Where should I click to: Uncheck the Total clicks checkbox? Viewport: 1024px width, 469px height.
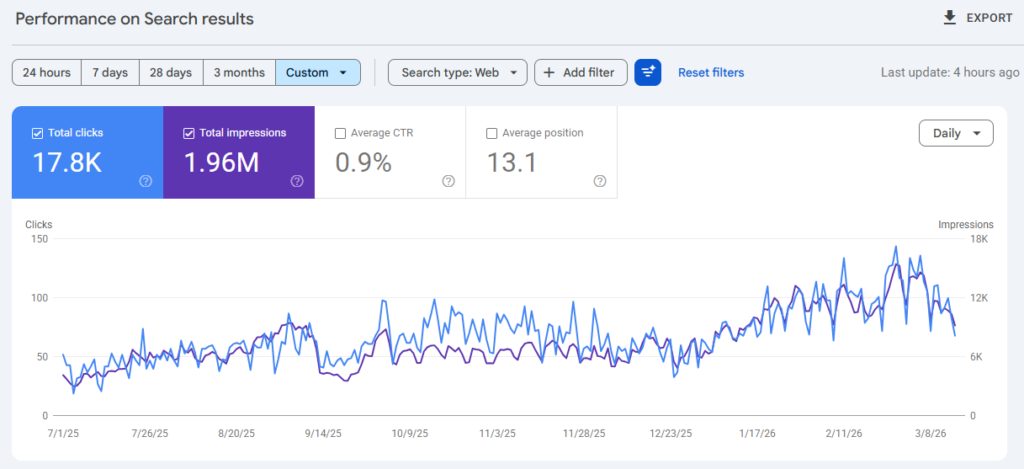click(x=37, y=133)
